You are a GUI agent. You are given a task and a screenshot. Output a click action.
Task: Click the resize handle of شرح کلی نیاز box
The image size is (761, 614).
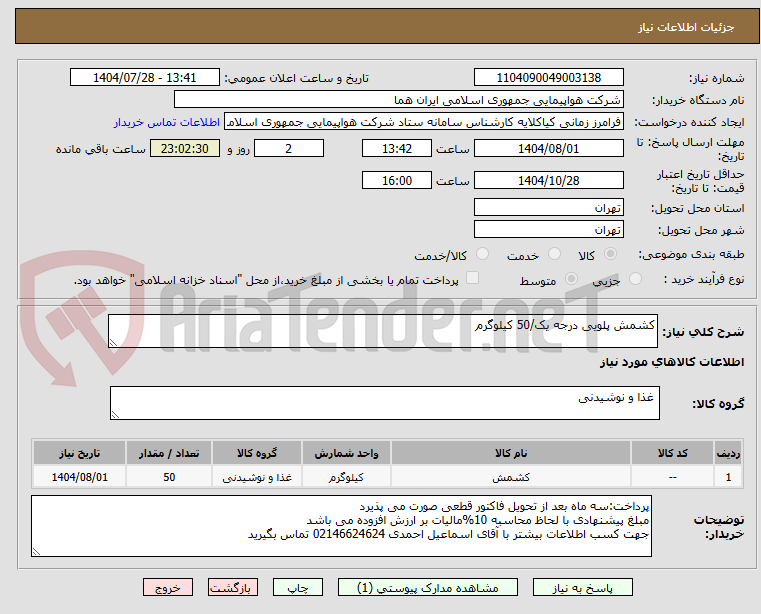[114, 343]
